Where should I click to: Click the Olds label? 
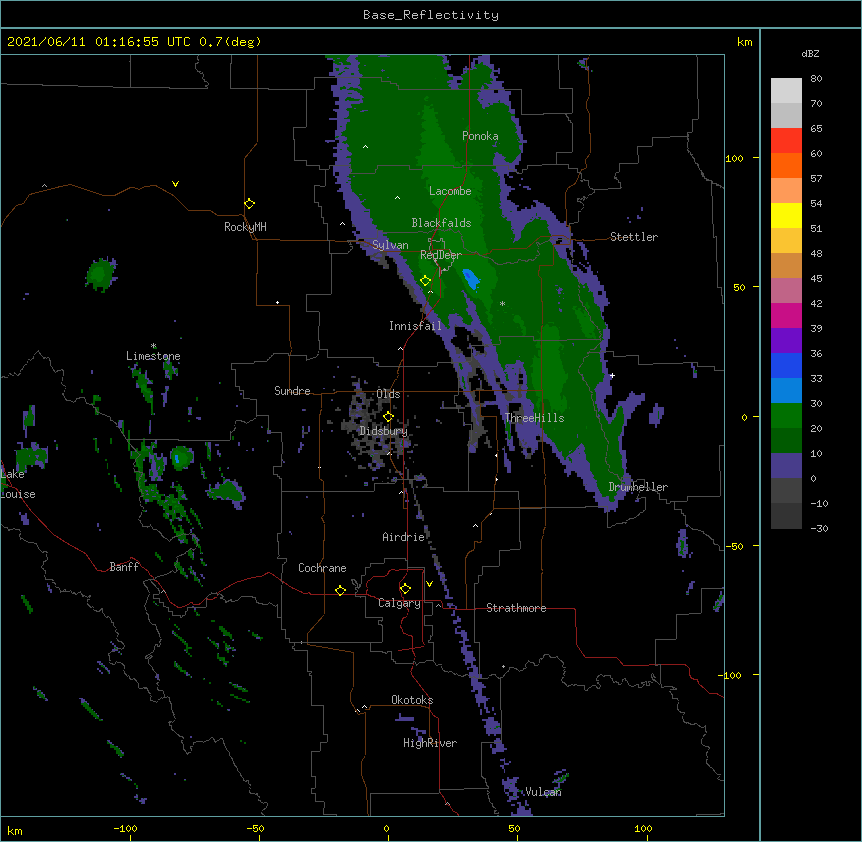coord(388,394)
